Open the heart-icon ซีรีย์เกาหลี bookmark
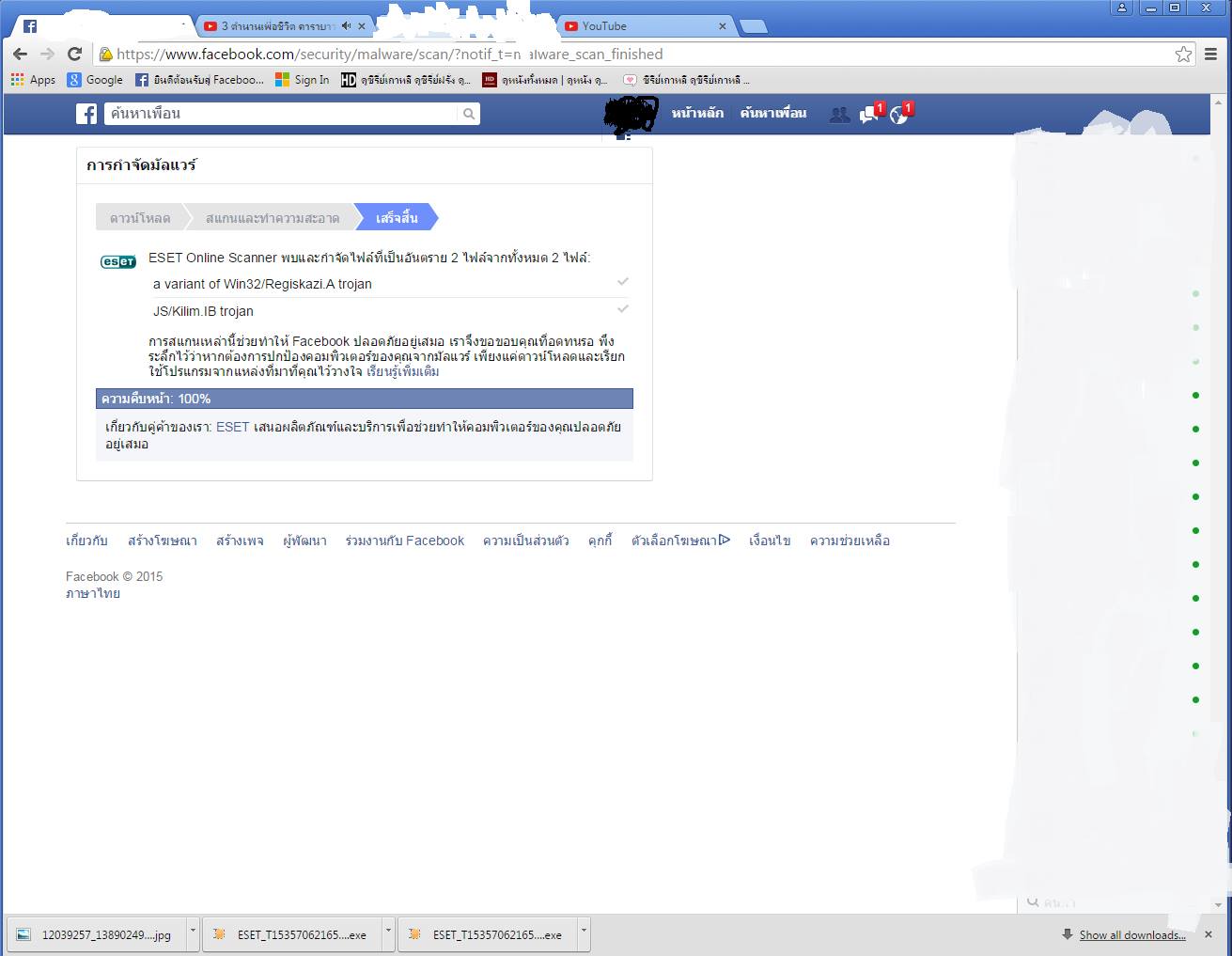The width and height of the screenshot is (1232, 956). 687,80
